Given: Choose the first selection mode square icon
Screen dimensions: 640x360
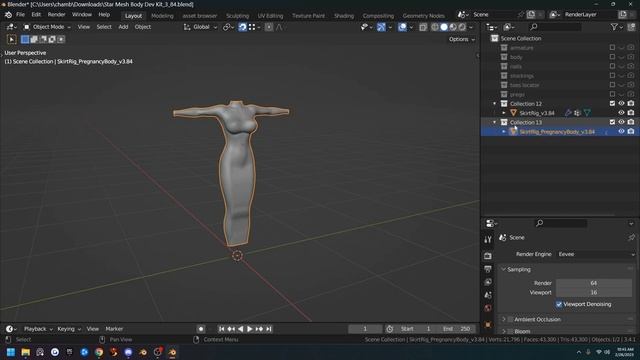Looking at the screenshot, I should click(x=25, y=39).
